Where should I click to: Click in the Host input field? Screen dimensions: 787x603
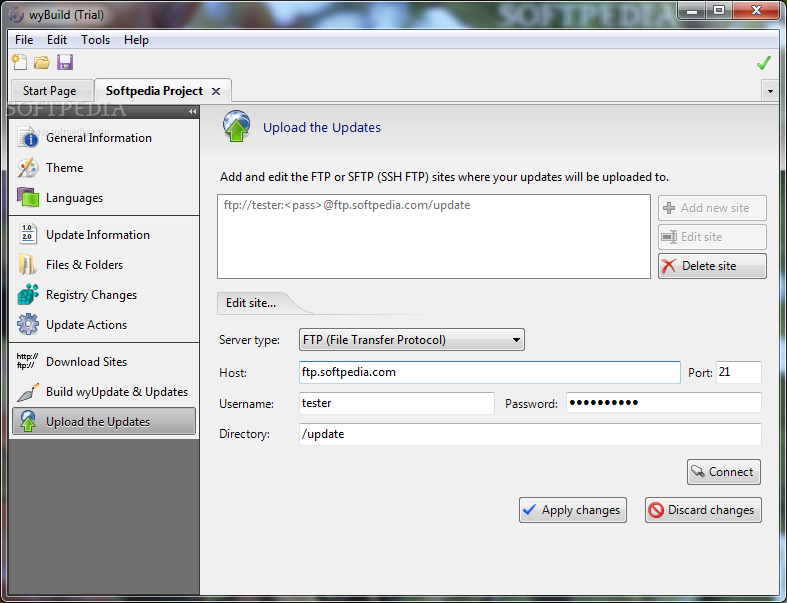pos(490,372)
